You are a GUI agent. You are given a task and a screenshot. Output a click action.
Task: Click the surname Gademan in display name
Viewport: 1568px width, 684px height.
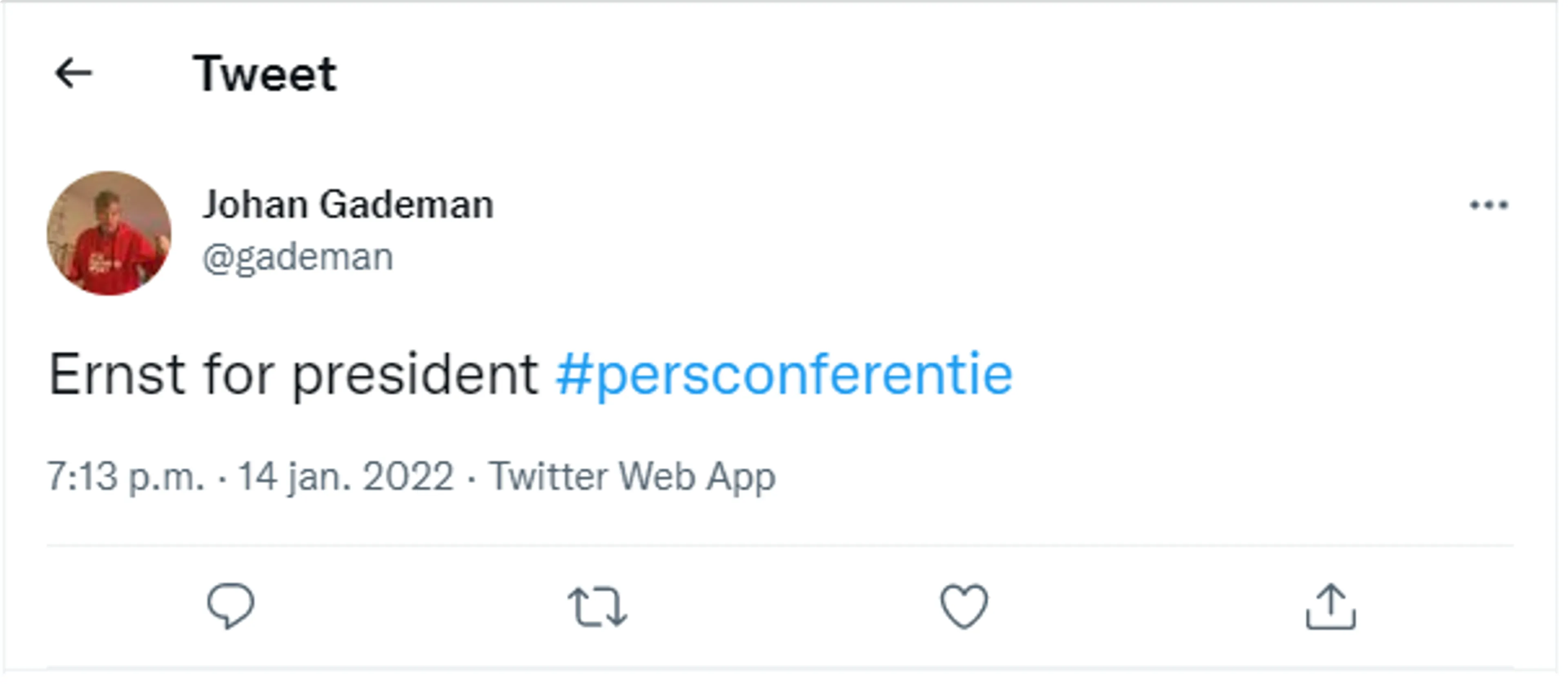point(406,204)
